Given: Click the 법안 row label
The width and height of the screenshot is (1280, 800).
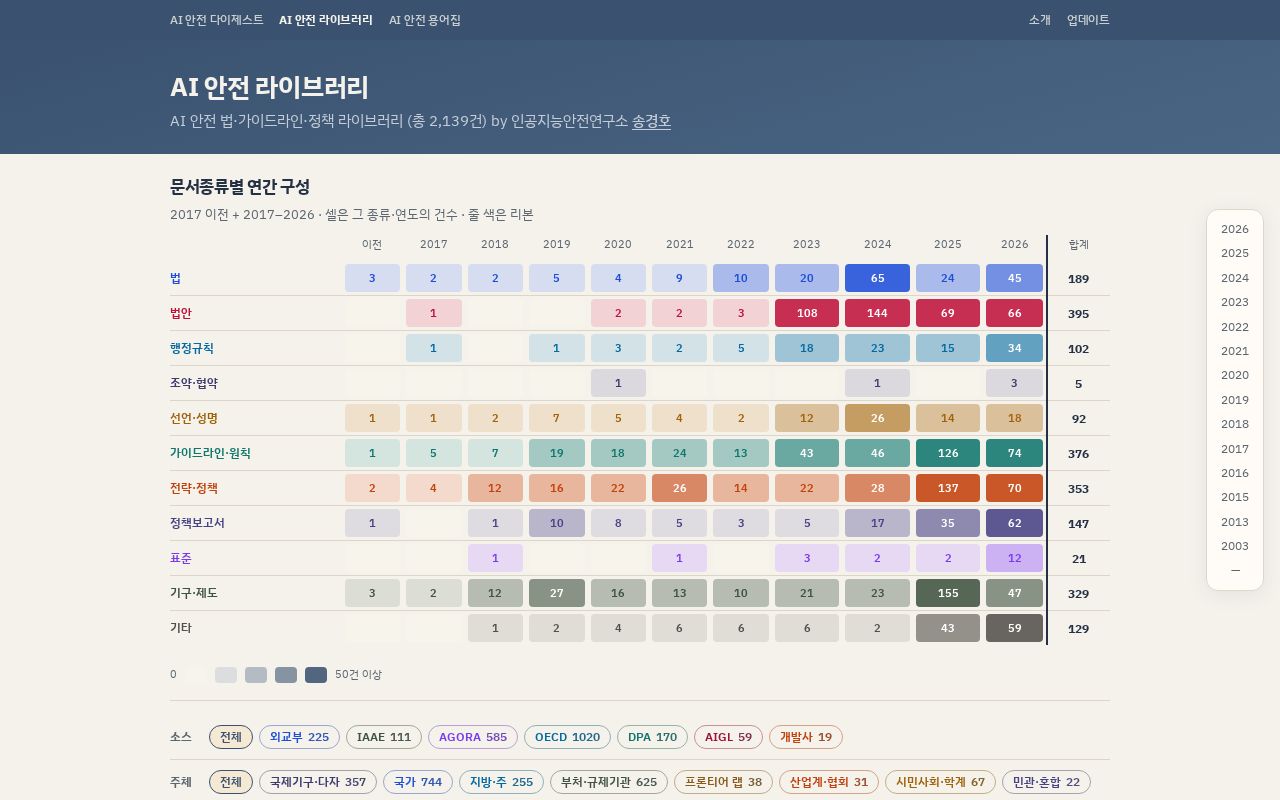Looking at the screenshot, I should tap(181, 313).
